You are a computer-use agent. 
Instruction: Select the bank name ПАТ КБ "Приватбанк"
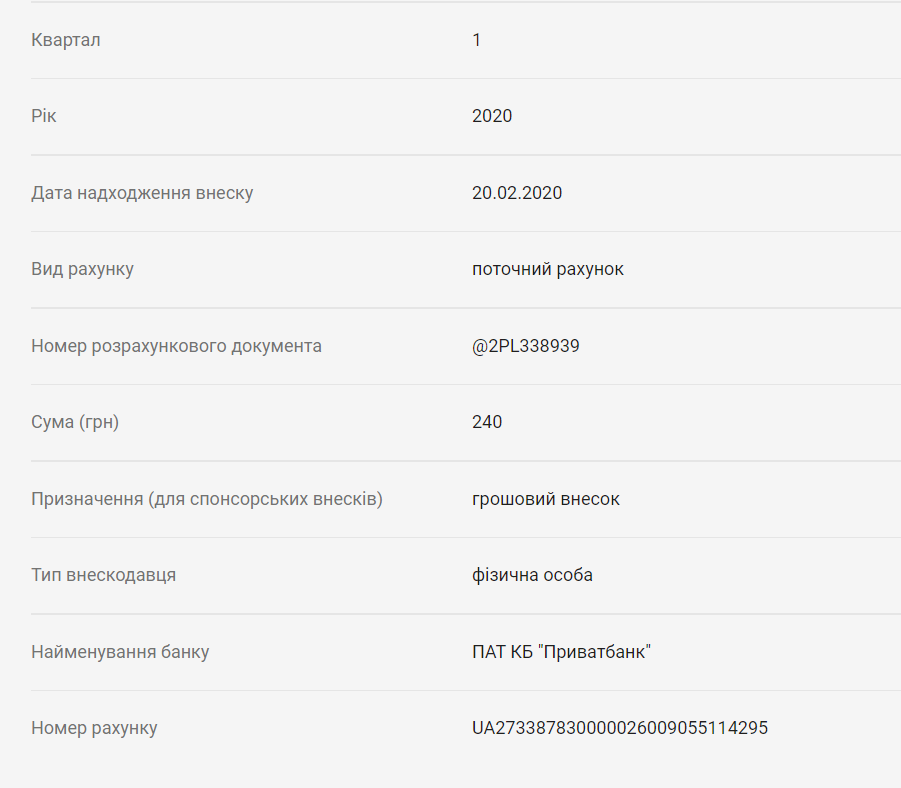[562, 652]
